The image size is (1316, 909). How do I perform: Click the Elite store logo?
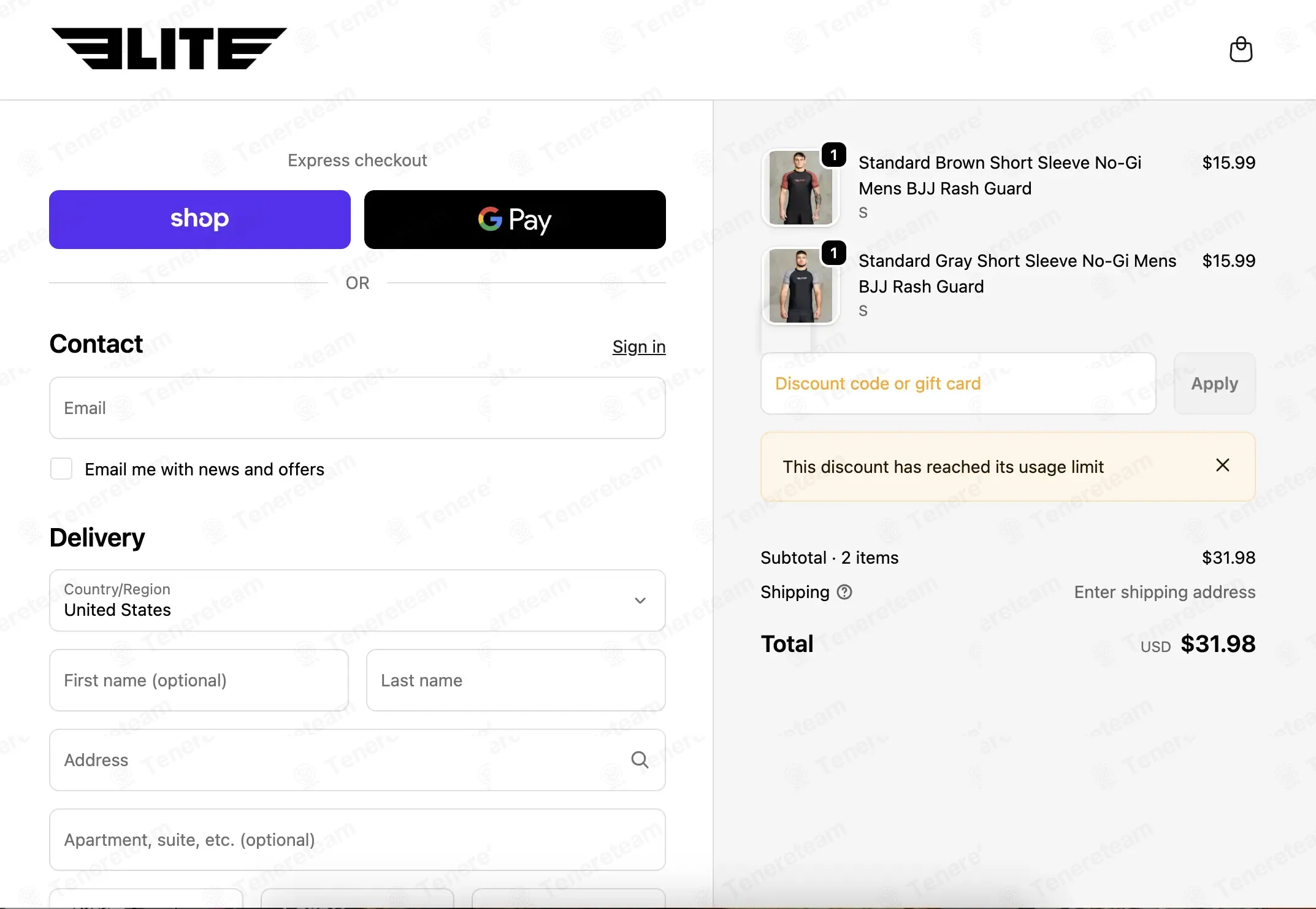[x=169, y=48]
